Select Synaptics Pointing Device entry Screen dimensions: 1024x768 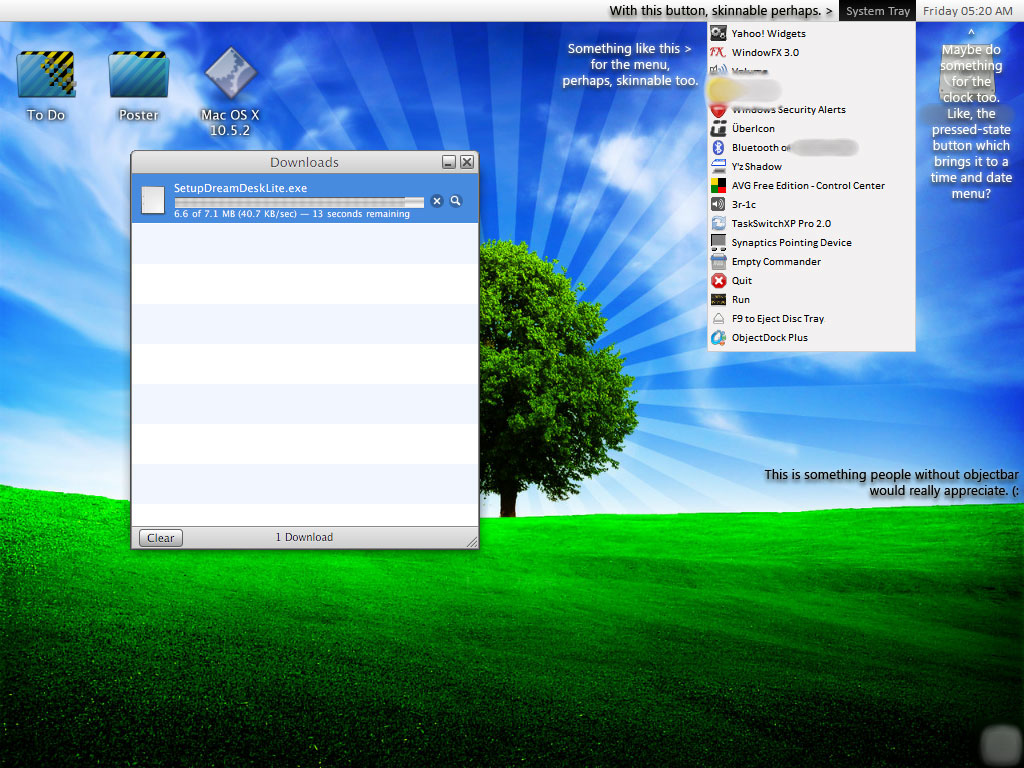tap(811, 242)
